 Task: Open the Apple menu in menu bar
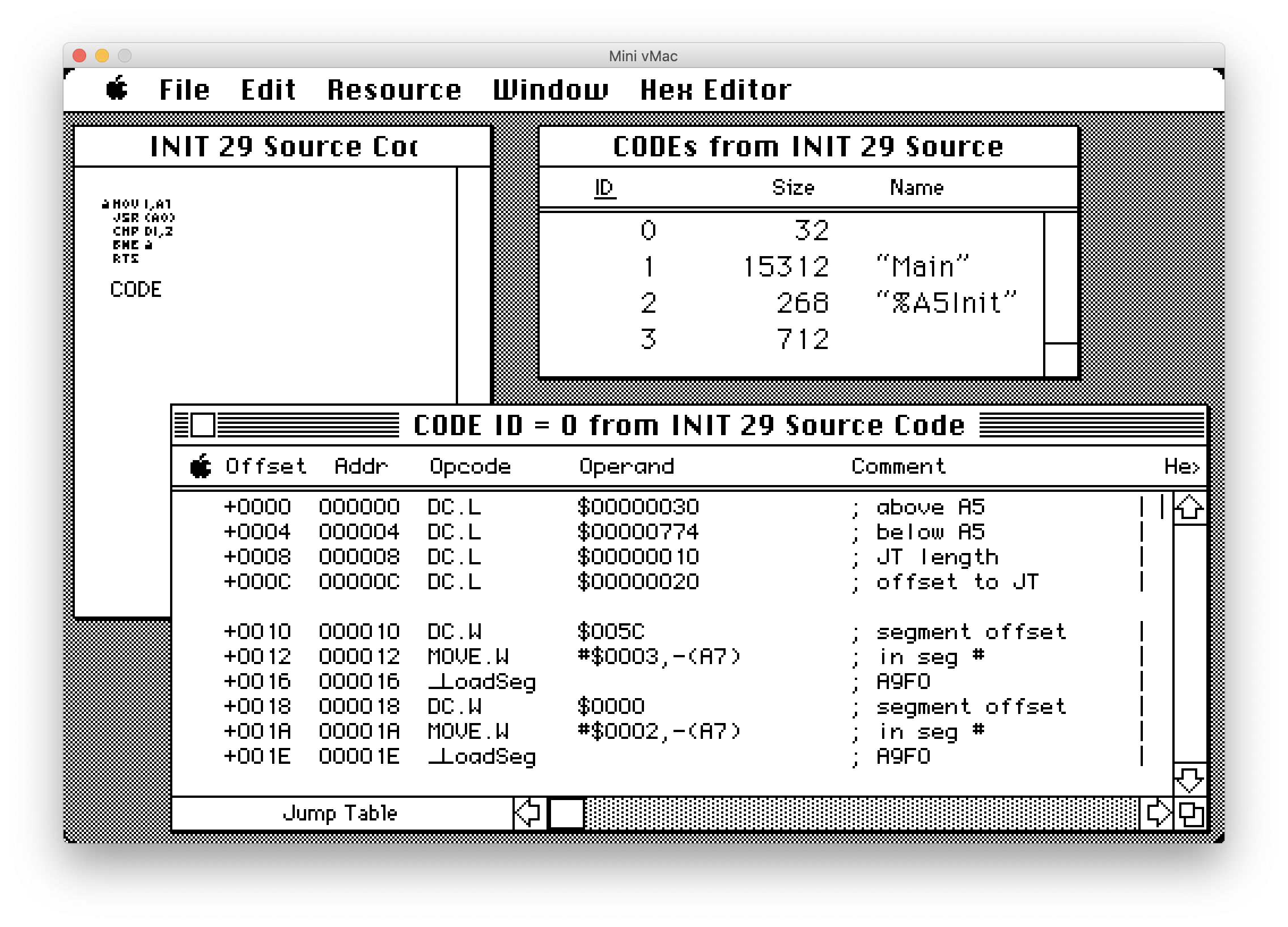pyautogui.click(x=117, y=89)
